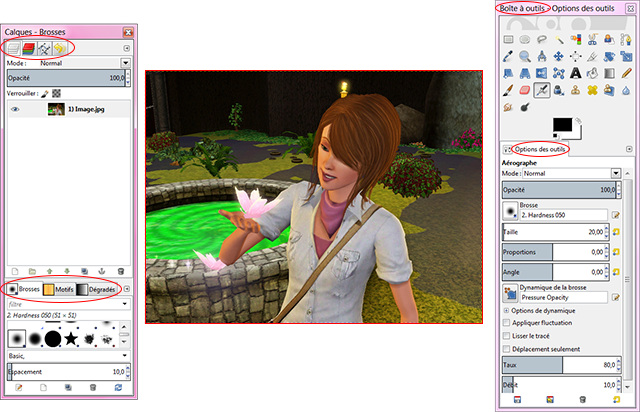Select the Foreground Select tool

pyautogui.click(x=609, y=40)
